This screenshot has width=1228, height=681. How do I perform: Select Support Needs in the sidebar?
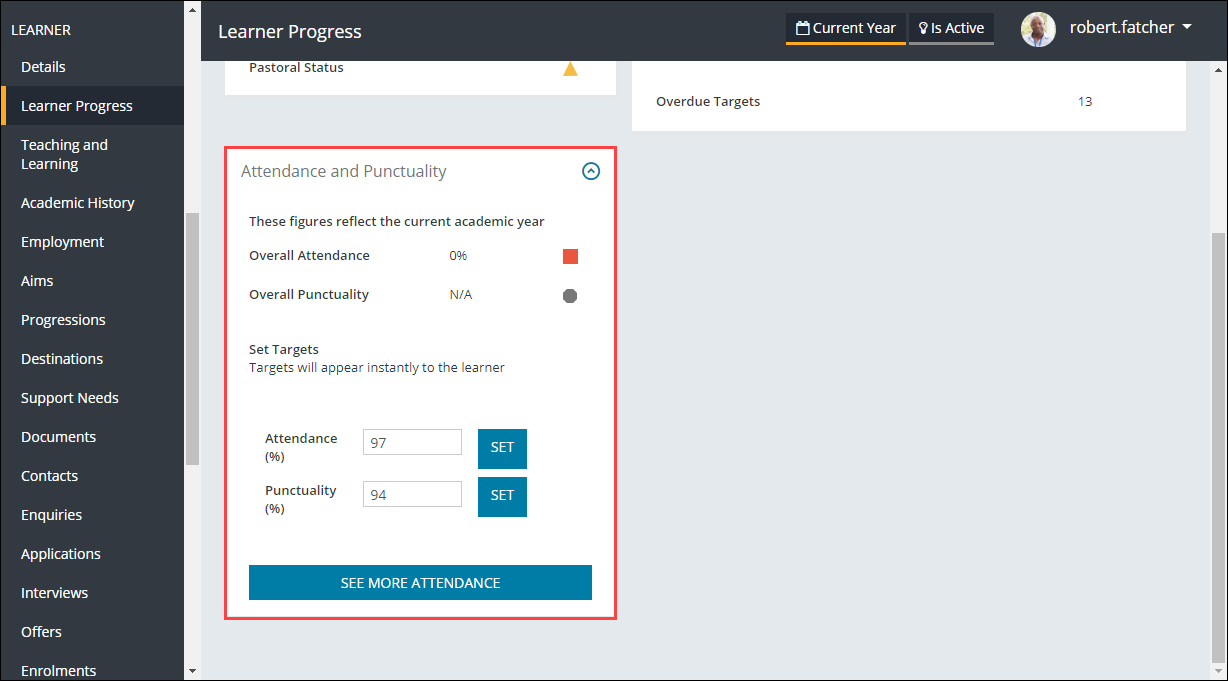(69, 398)
